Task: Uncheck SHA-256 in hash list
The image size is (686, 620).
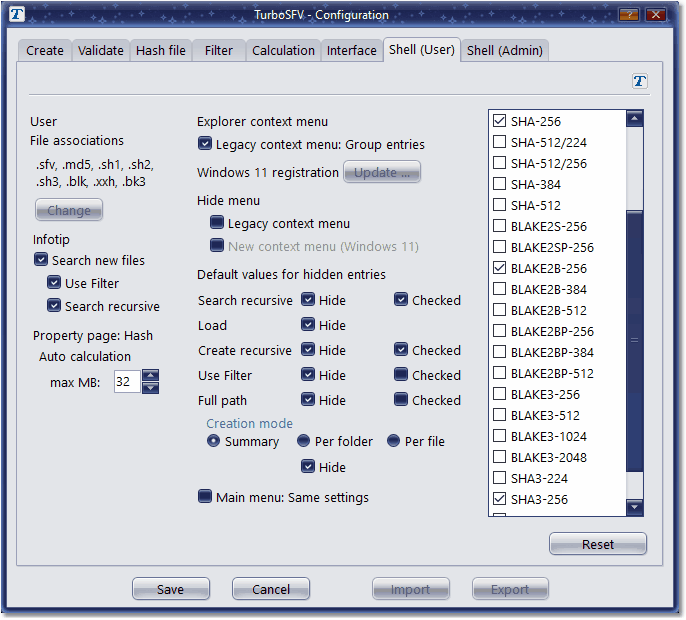Action: point(499,120)
